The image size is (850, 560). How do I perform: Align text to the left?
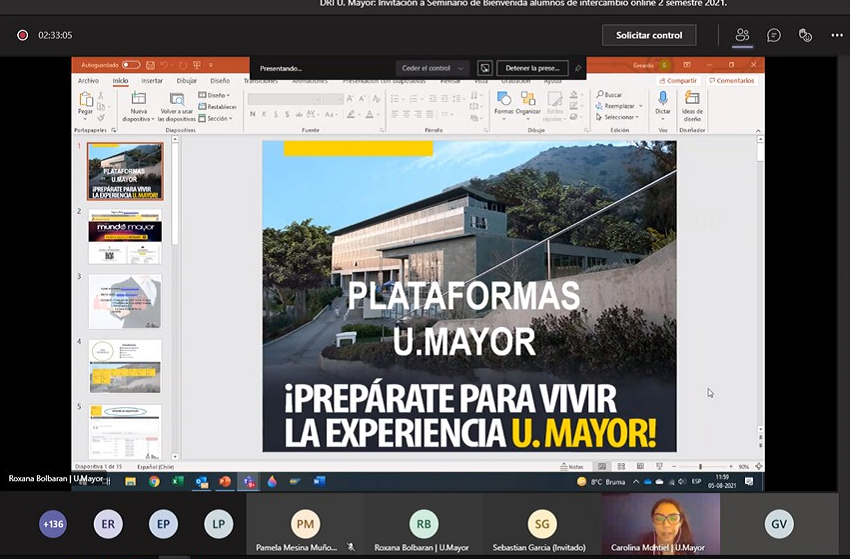[394, 114]
